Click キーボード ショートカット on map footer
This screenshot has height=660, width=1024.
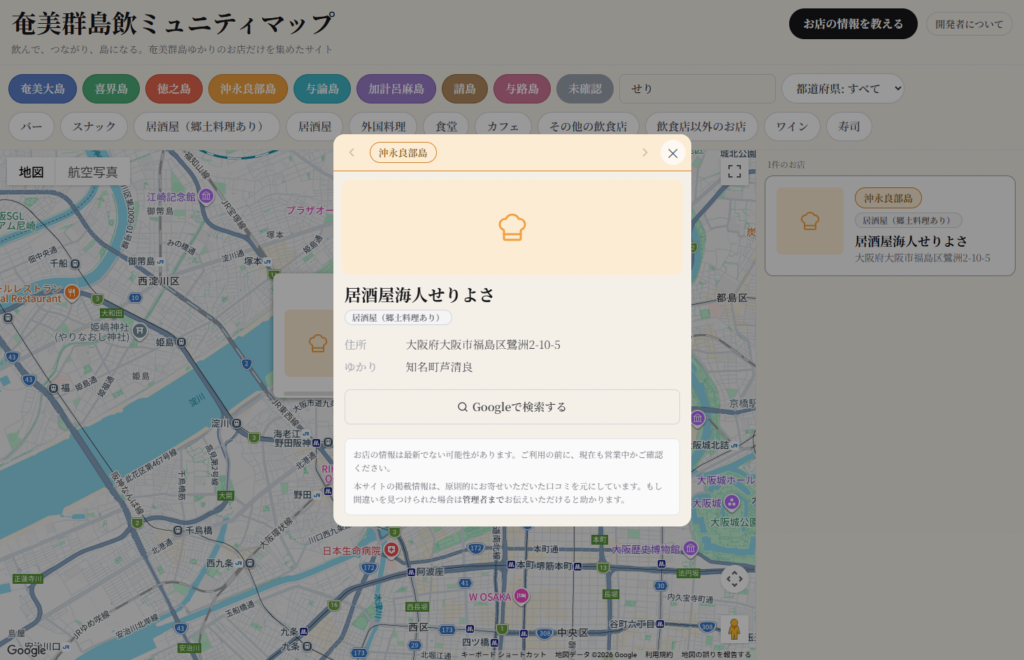(504, 655)
